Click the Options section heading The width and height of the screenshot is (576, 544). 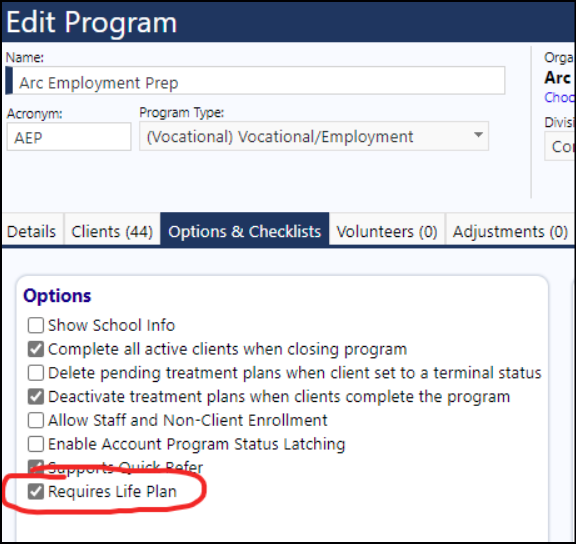pyautogui.click(x=57, y=296)
